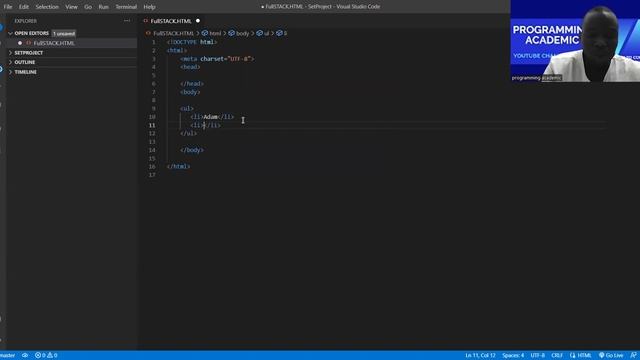
Task: Click the meta charset="UTF-8" code line
Action: [217, 59]
